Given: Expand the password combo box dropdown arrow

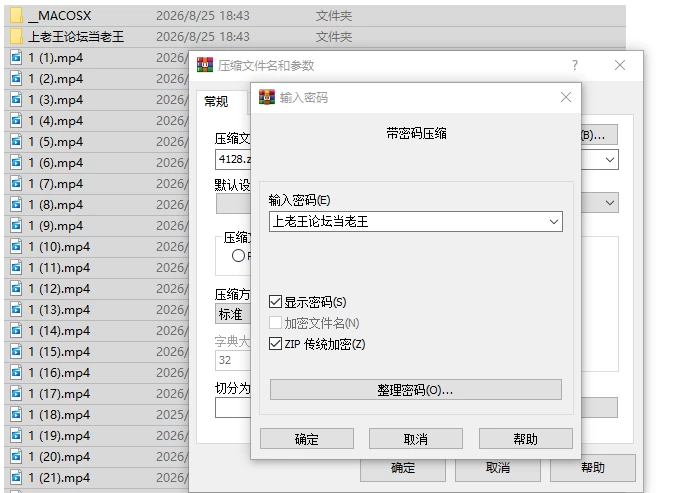Looking at the screenshot, I should 554,221.
